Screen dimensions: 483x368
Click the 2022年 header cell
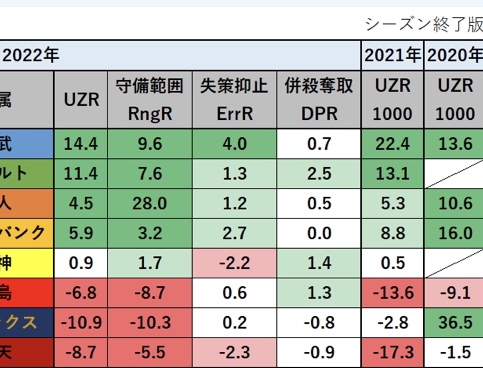coord(179,55)
